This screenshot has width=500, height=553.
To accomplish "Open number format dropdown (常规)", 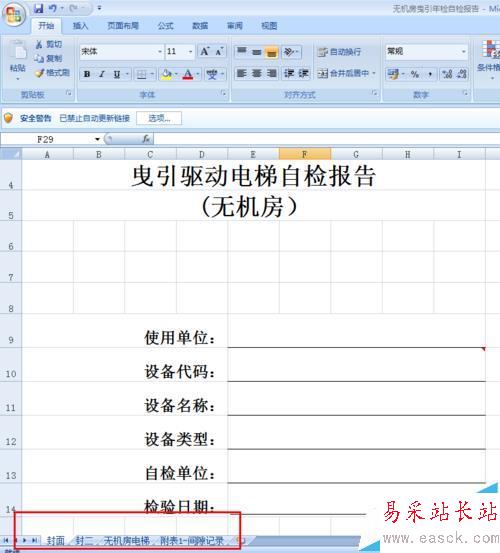I will pyautogui.click(x=464, y=51).
